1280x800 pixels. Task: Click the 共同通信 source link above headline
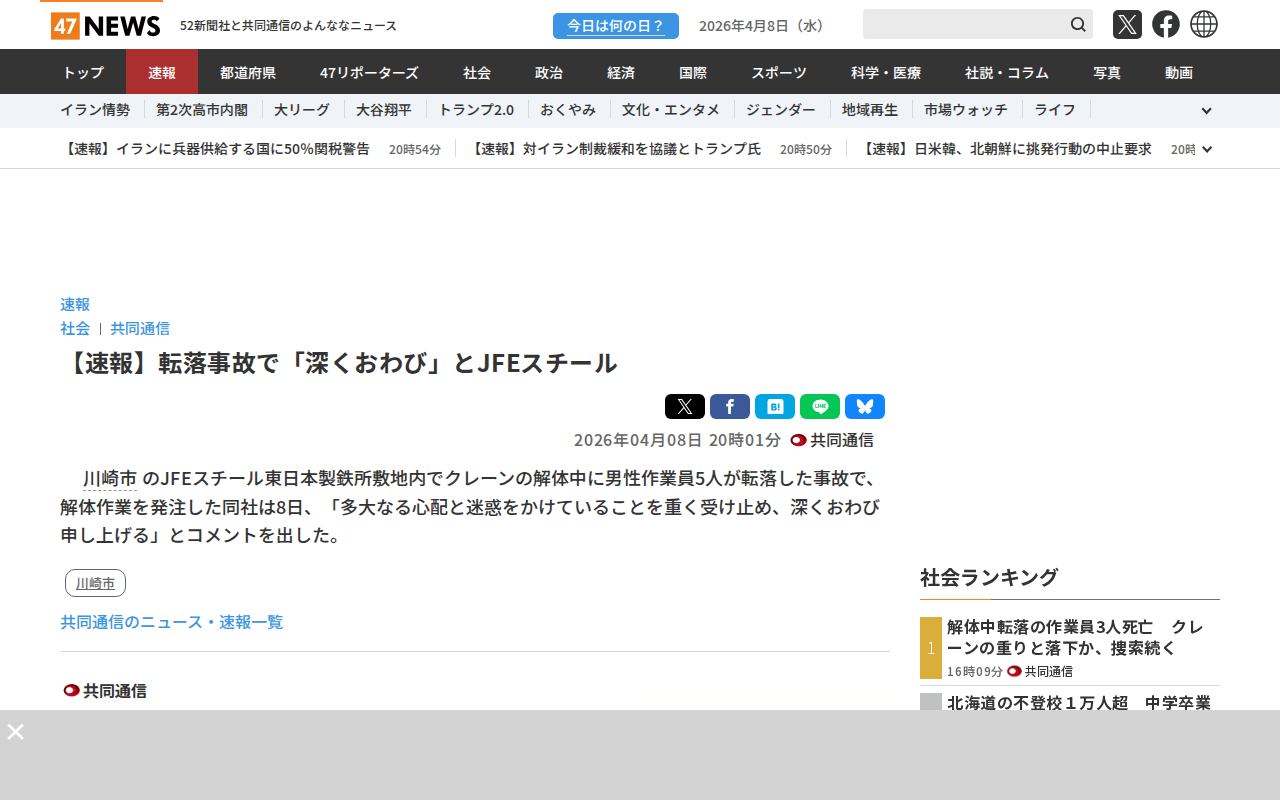tap(140, 328)
